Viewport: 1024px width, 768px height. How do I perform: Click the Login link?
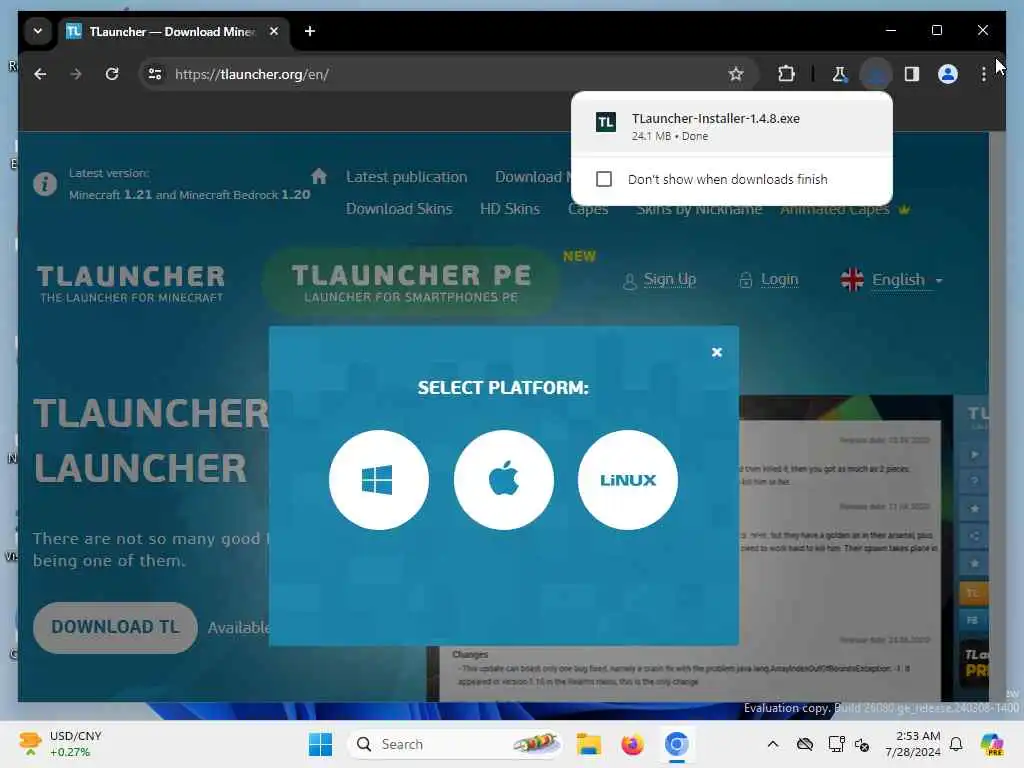point(779,280)
